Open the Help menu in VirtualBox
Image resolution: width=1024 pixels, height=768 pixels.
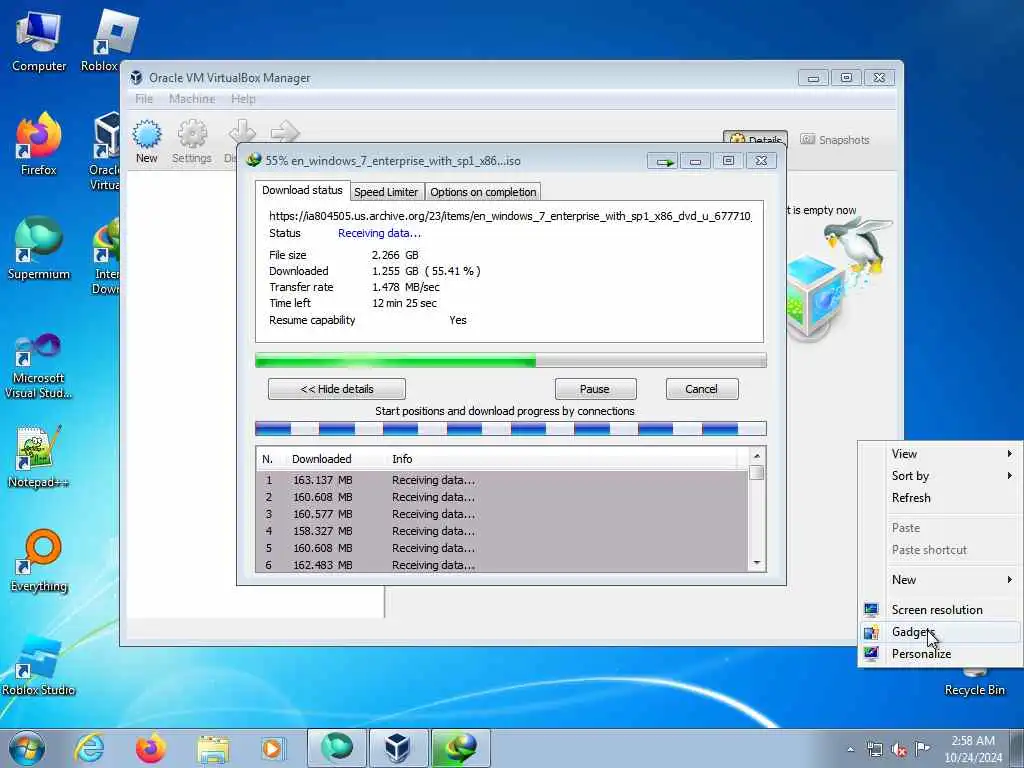pos(243,99)
